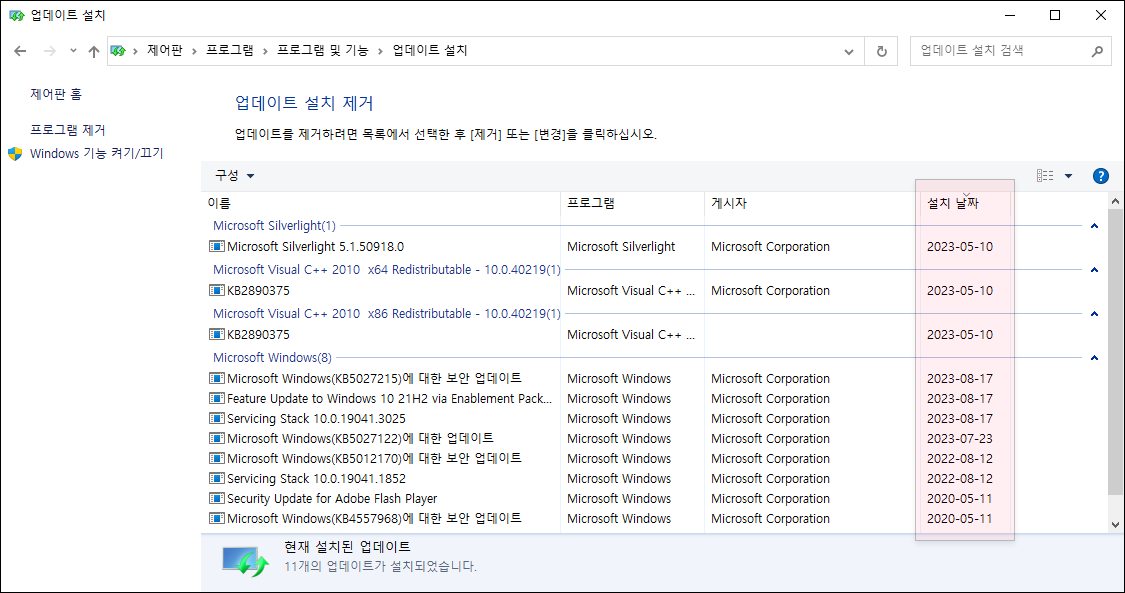Image resolution: width=1125 pixels, height=593 pixels.
Task: Click the Microsoft Silverlight 5.1.50918.0 update icon
Action: click(x=215, y=246)
